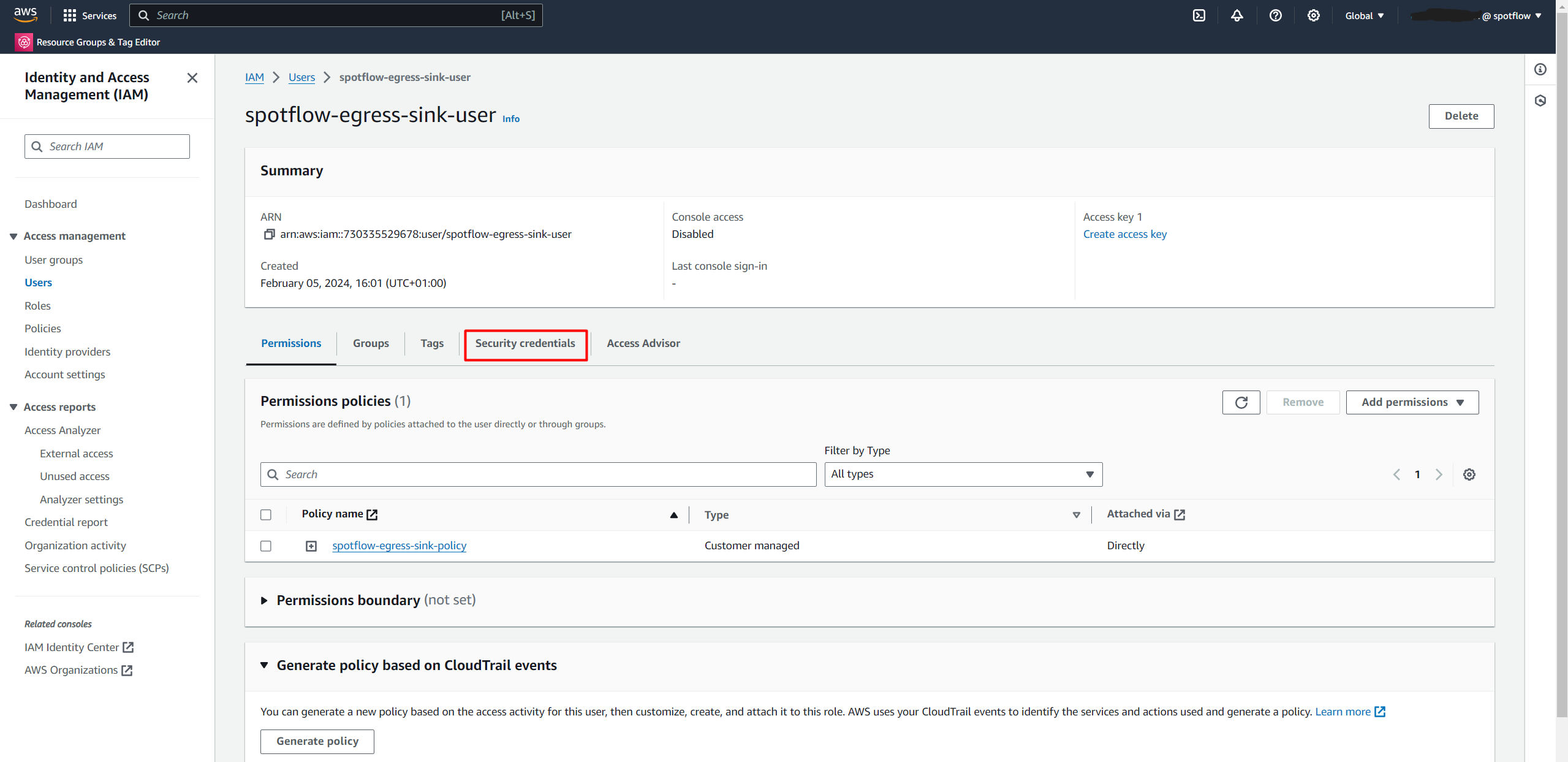Screen dimensions: 1568x762
Task: Focus the policies Search field
Action: 538,474
